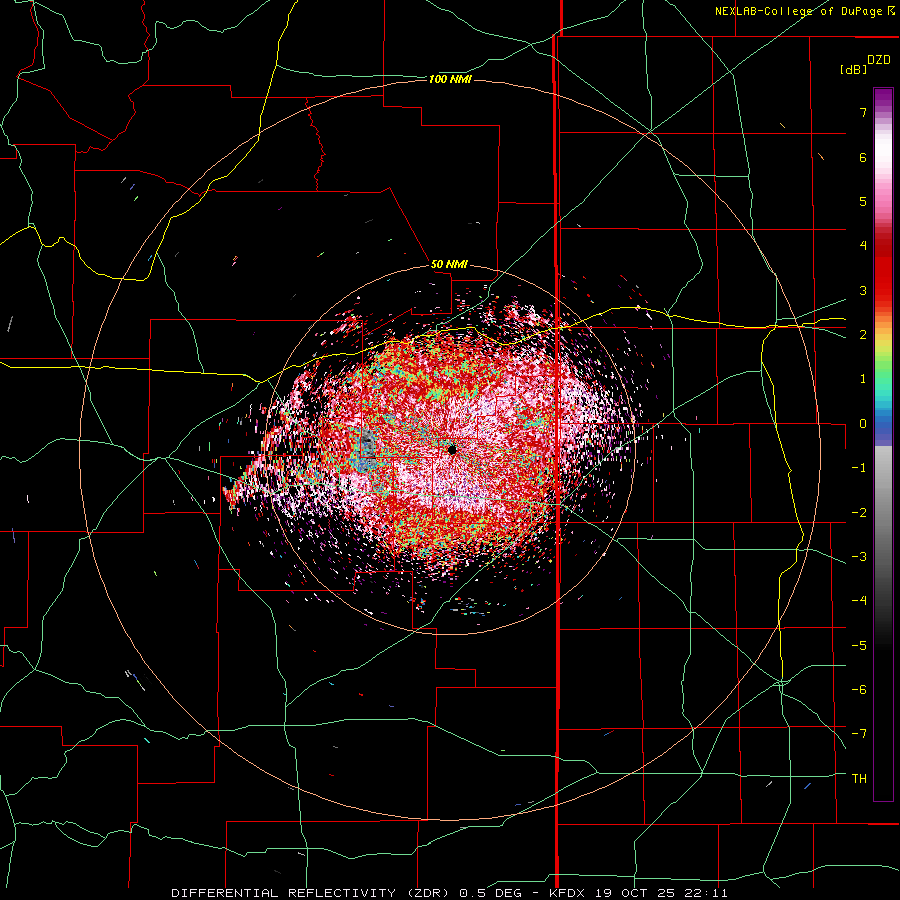Image resolution: width=900 pixels, height=900 pixels.
Task: Click the legend value -7
Action: pos(859,734)
